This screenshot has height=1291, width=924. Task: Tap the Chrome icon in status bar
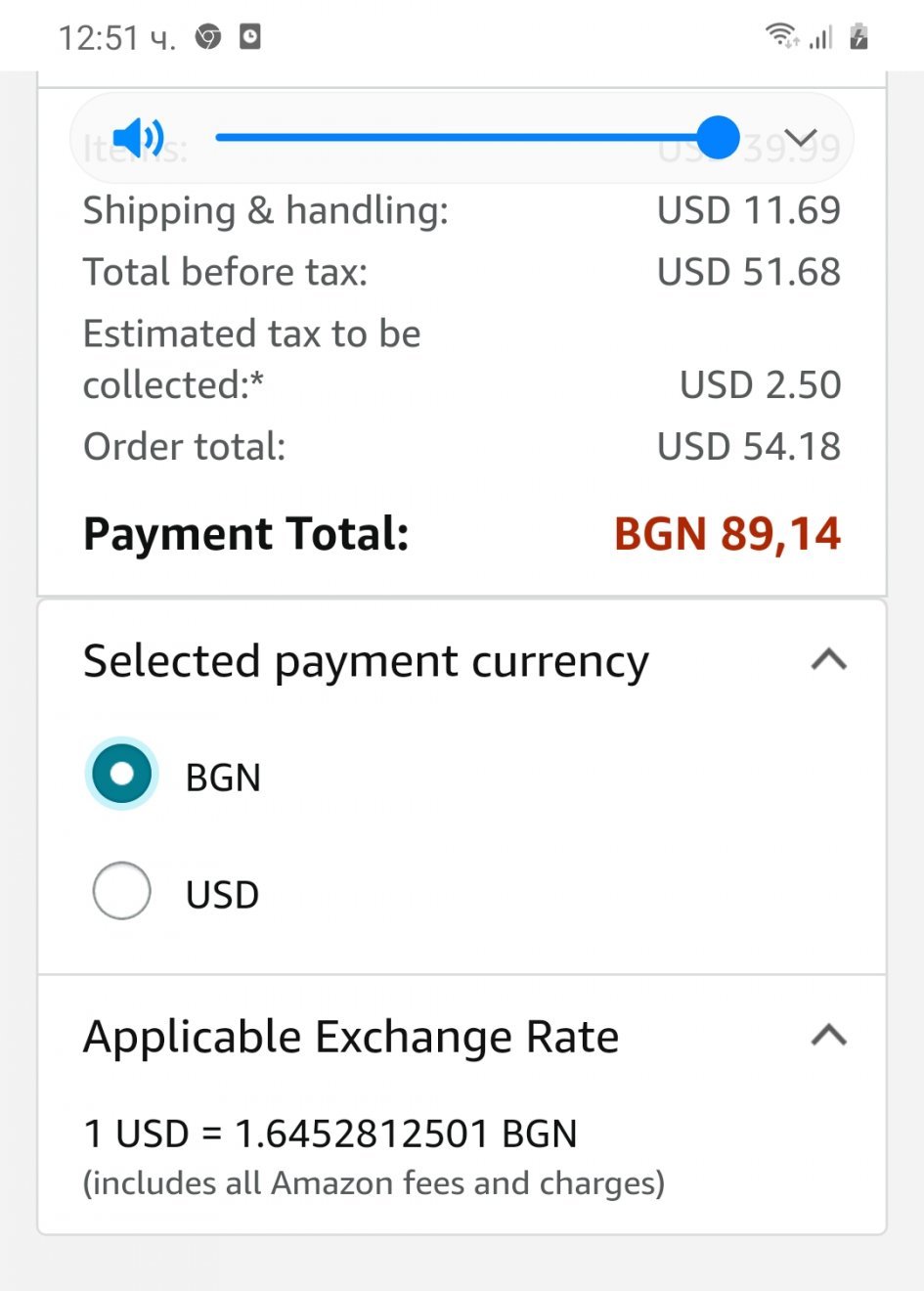pyautogui.click(x=208, y=37)
